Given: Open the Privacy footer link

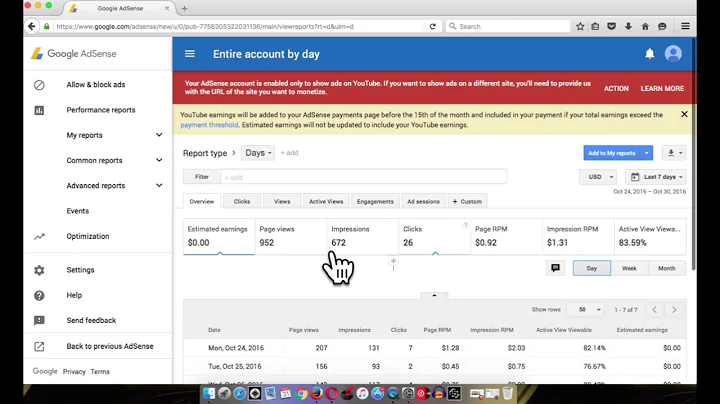Looking at the screenshot, I should point(74,372).
